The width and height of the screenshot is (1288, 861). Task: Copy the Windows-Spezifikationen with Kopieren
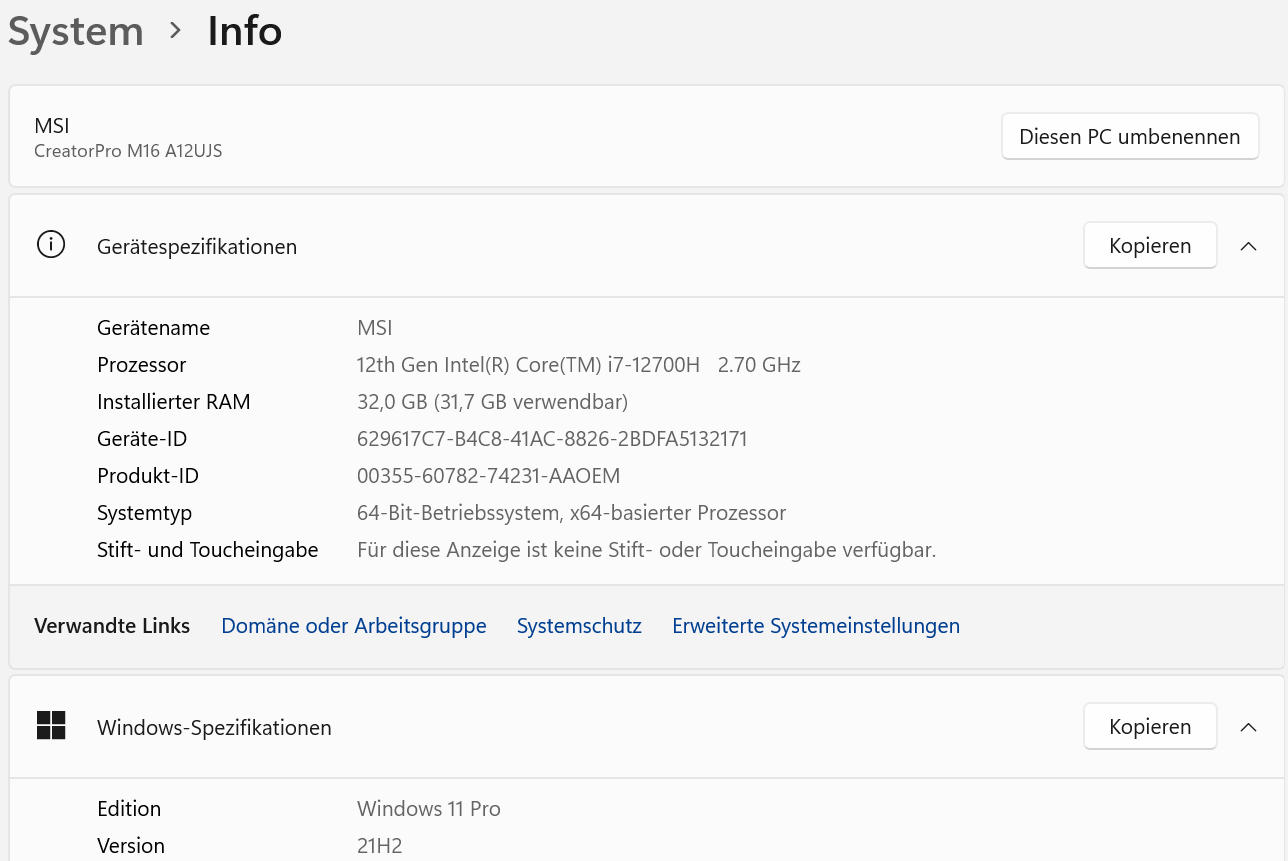1150,726
